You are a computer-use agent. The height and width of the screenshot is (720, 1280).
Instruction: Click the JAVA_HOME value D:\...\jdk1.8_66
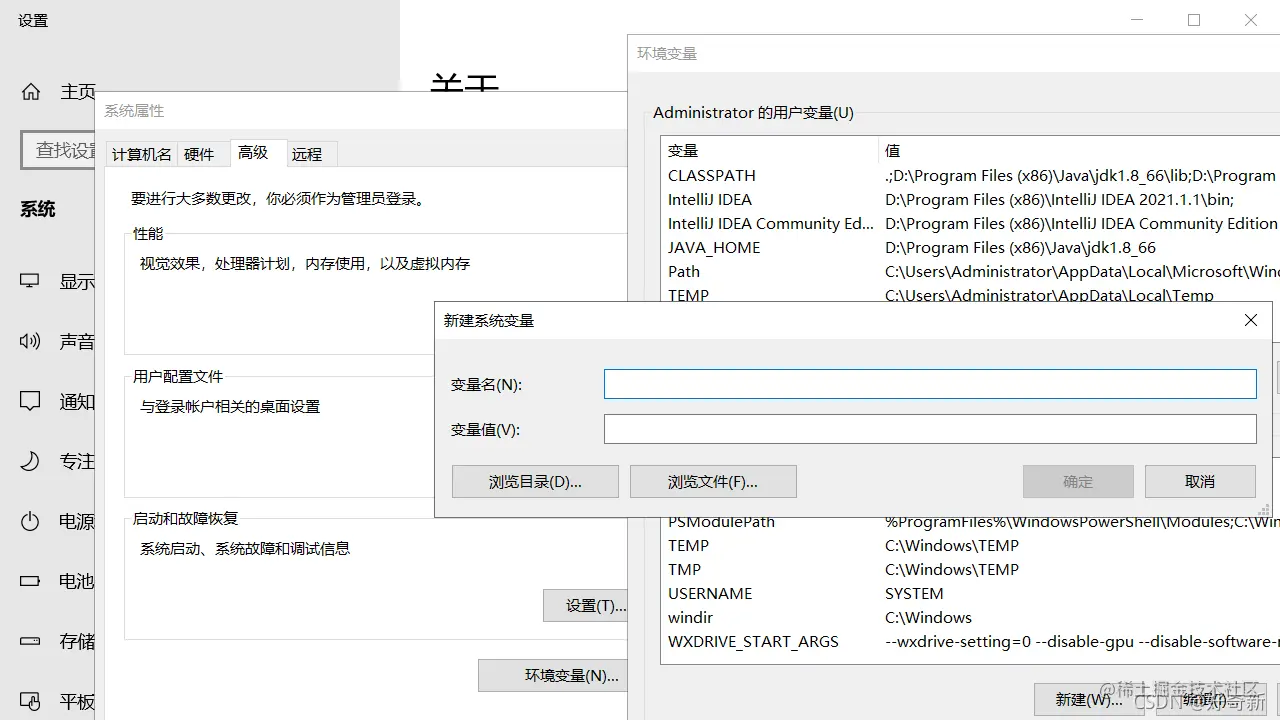[x=1020, y=247]
